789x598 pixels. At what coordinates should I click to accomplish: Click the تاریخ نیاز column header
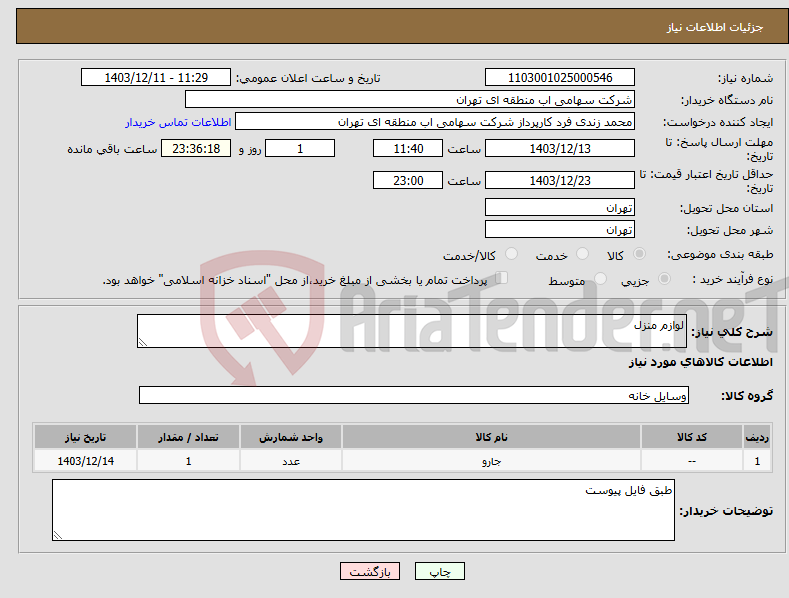pyautogui.click(x=86, y=437)
